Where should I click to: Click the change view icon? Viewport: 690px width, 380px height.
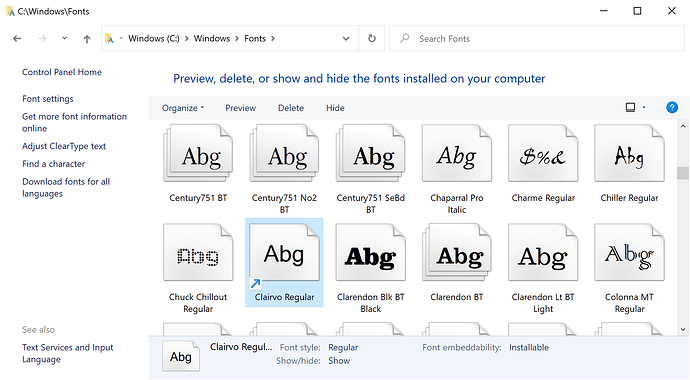(x=631, y=107)
